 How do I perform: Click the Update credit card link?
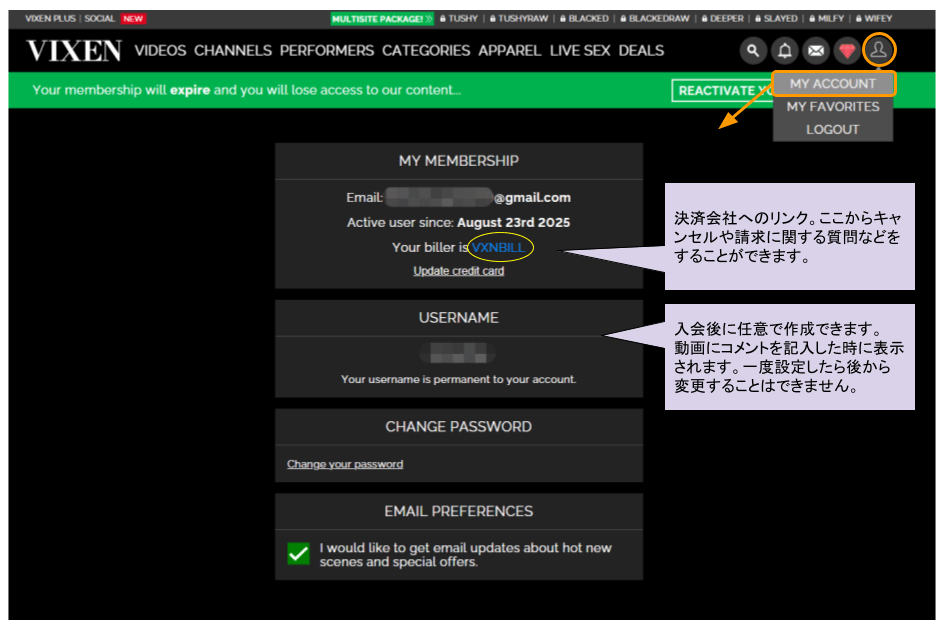tap(458, 270)
